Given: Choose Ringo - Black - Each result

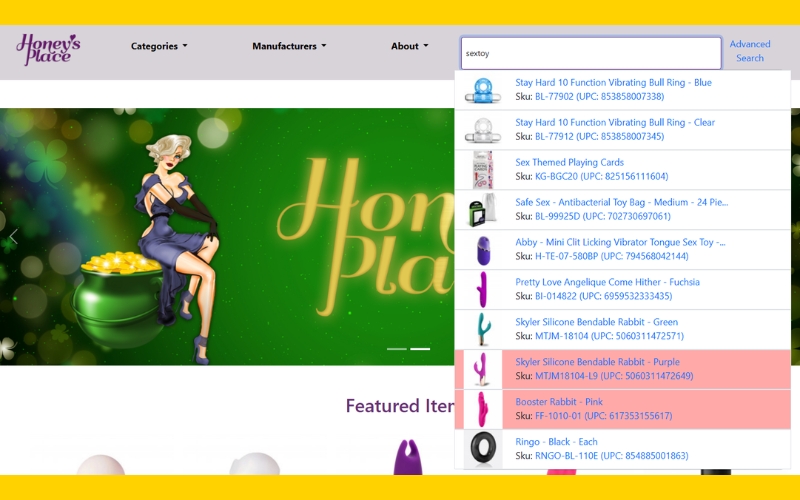Looking at the screenshot, I should coord(622,449).
